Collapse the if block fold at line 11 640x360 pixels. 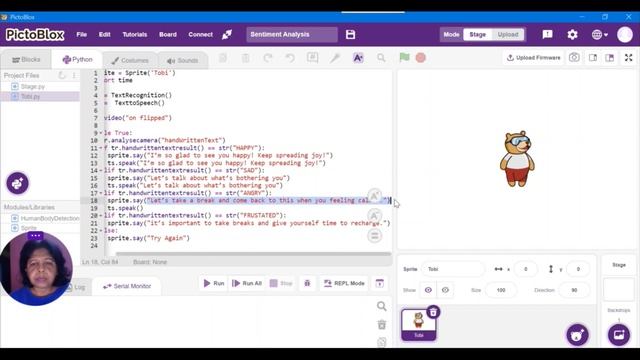tap(101, 148)
